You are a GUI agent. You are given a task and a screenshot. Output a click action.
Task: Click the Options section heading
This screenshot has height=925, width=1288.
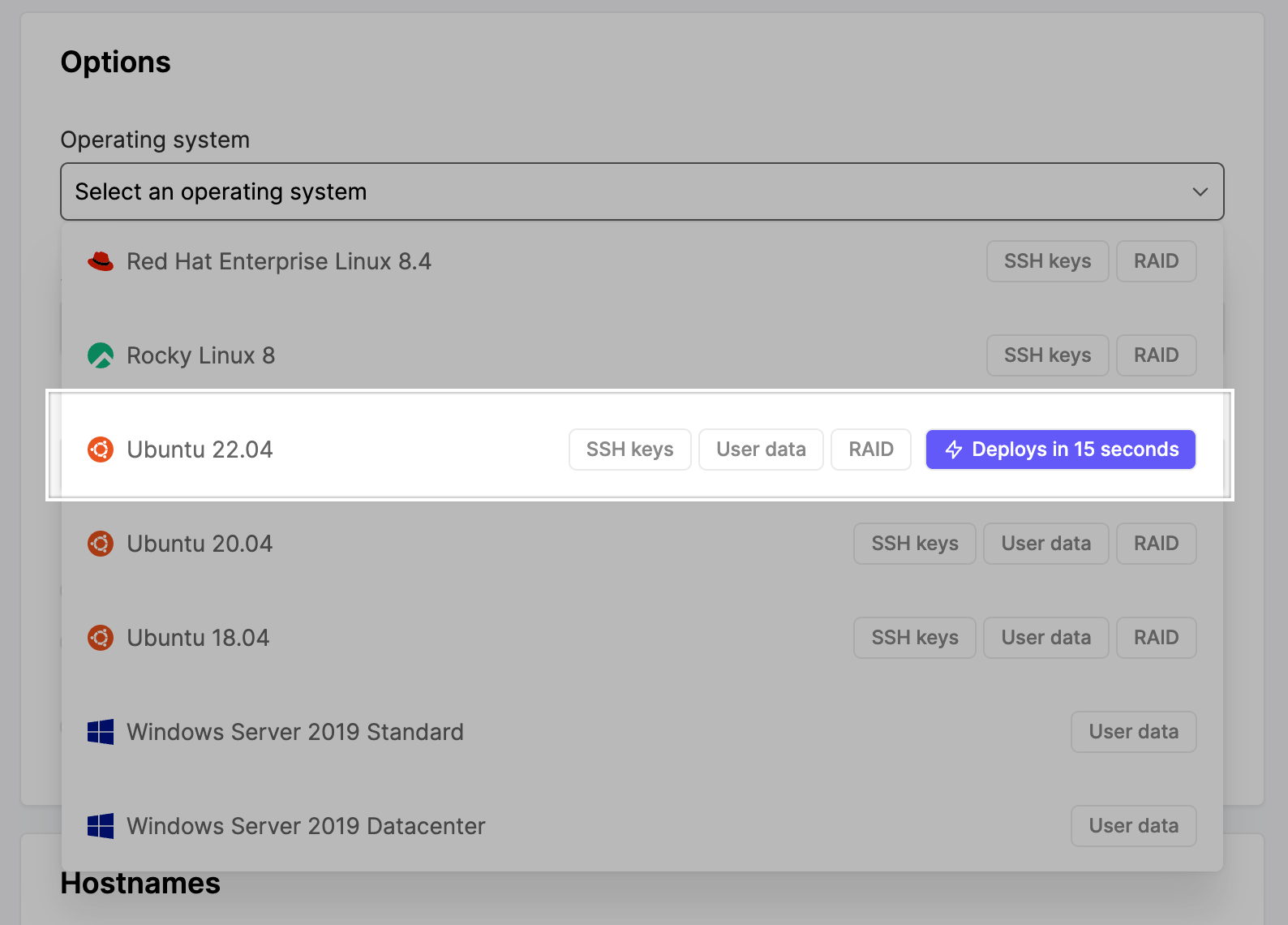(x=116, y=62)
